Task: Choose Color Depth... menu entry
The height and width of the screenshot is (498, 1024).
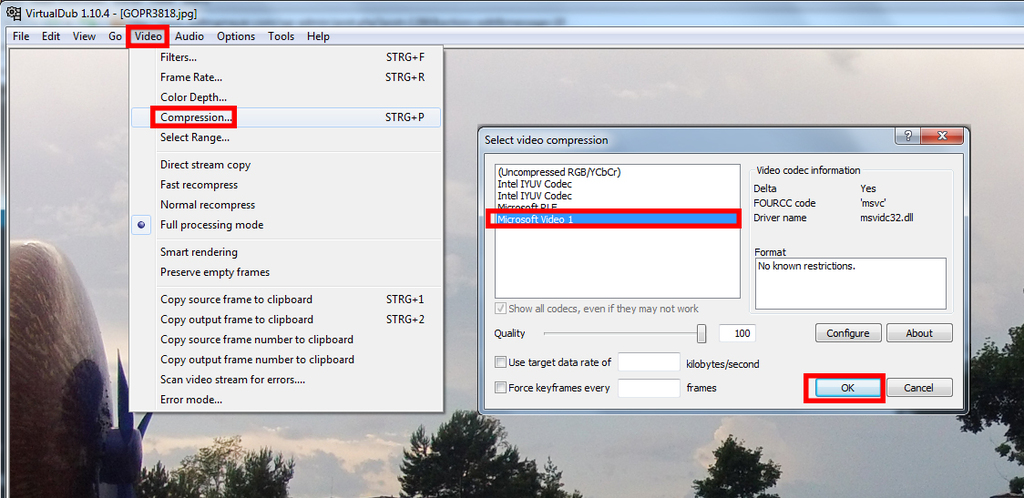Action: pos(286,97)
